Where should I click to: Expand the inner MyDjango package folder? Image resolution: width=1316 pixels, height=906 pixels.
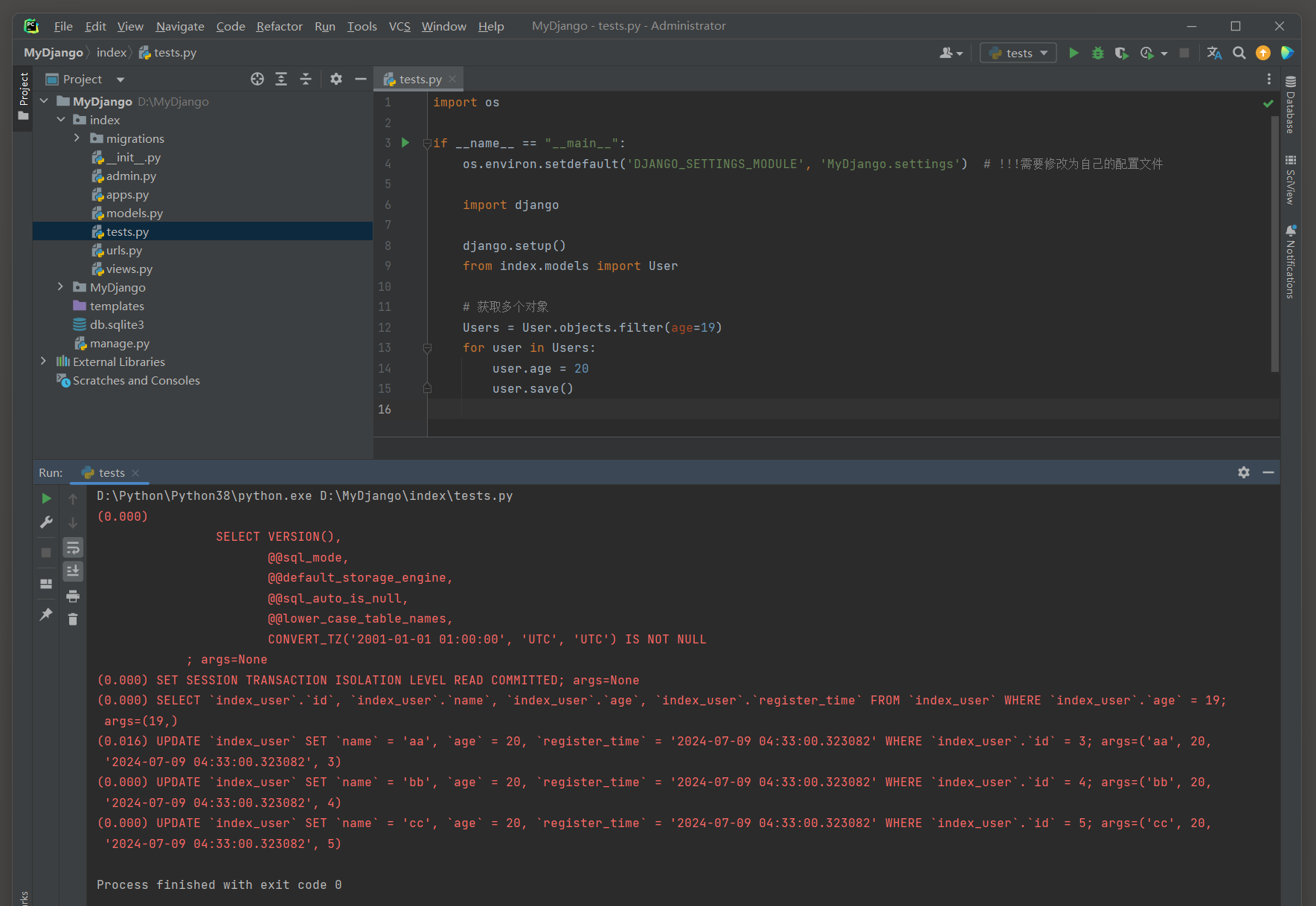point(60,287)
